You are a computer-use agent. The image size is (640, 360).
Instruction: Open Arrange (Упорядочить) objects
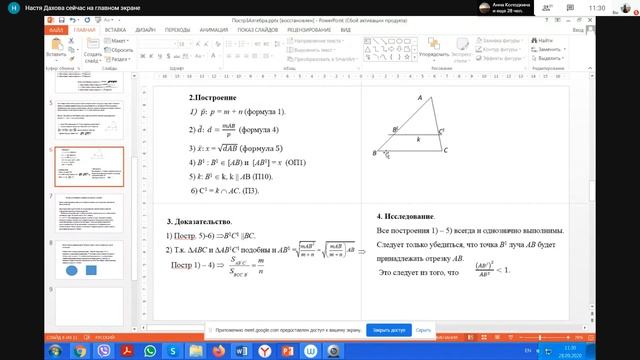click(x=434, y=49)
